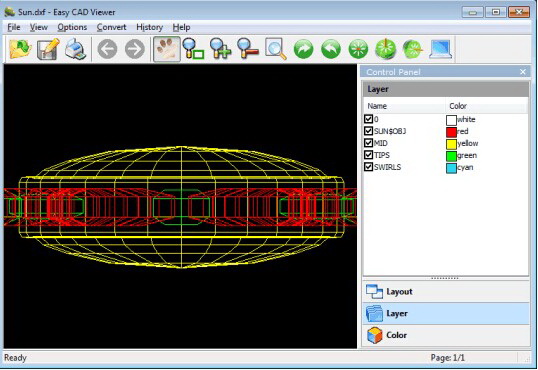Click the red color swatch
This screenshot has height=370, width=538.
tap(451, 132)
